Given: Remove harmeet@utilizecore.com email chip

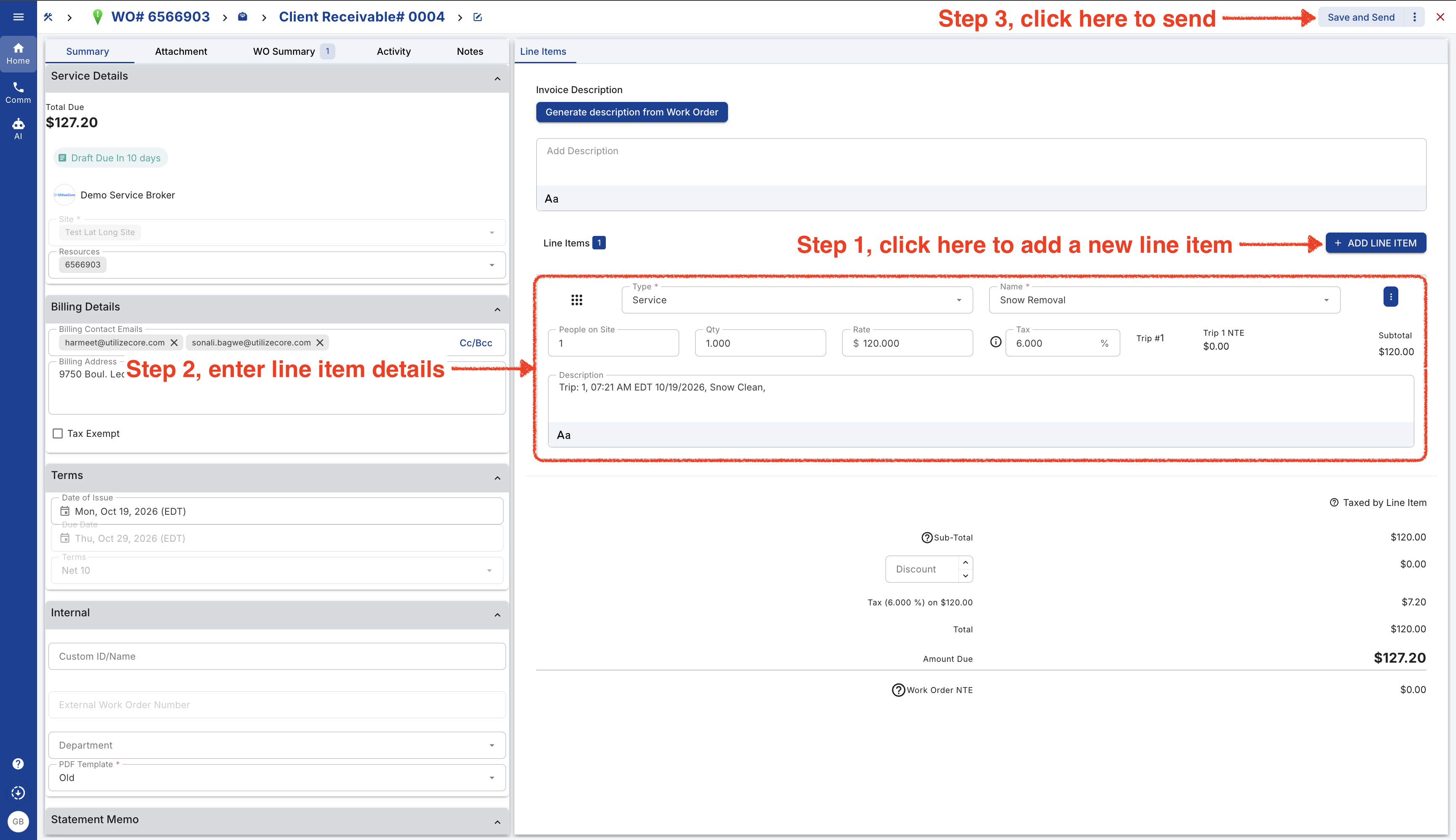Looking at the screenshot, I should 174,342.
